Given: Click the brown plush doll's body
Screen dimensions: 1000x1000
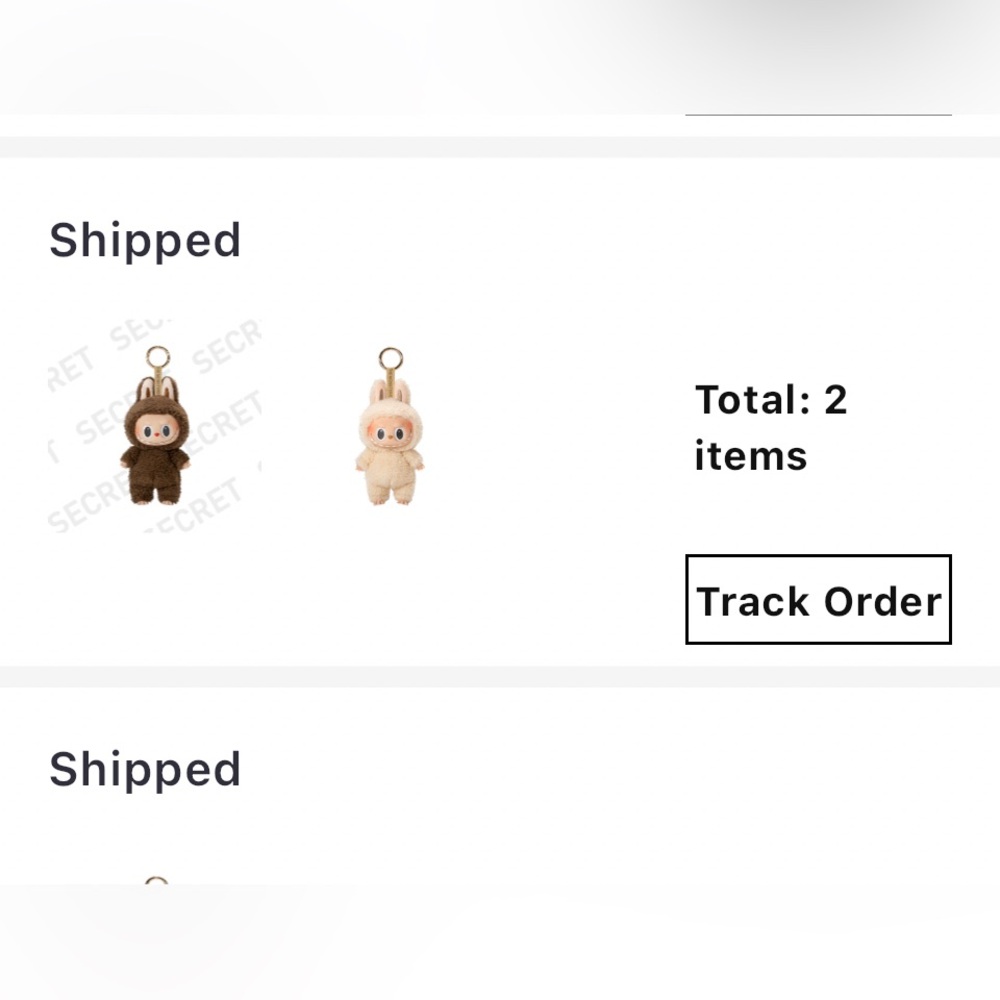Looking at the screenshot, I should click(x=155, y=473).
